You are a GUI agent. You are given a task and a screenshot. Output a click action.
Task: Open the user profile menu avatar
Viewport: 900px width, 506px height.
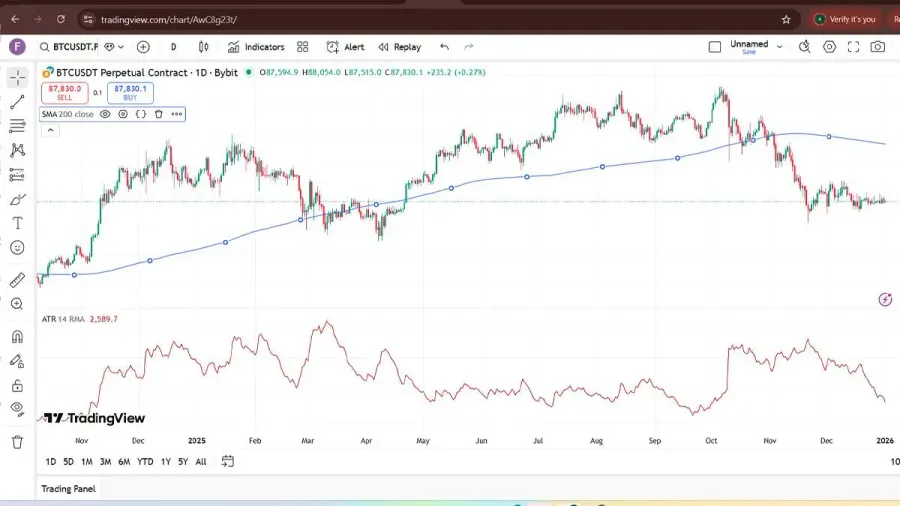pos(17,47)
